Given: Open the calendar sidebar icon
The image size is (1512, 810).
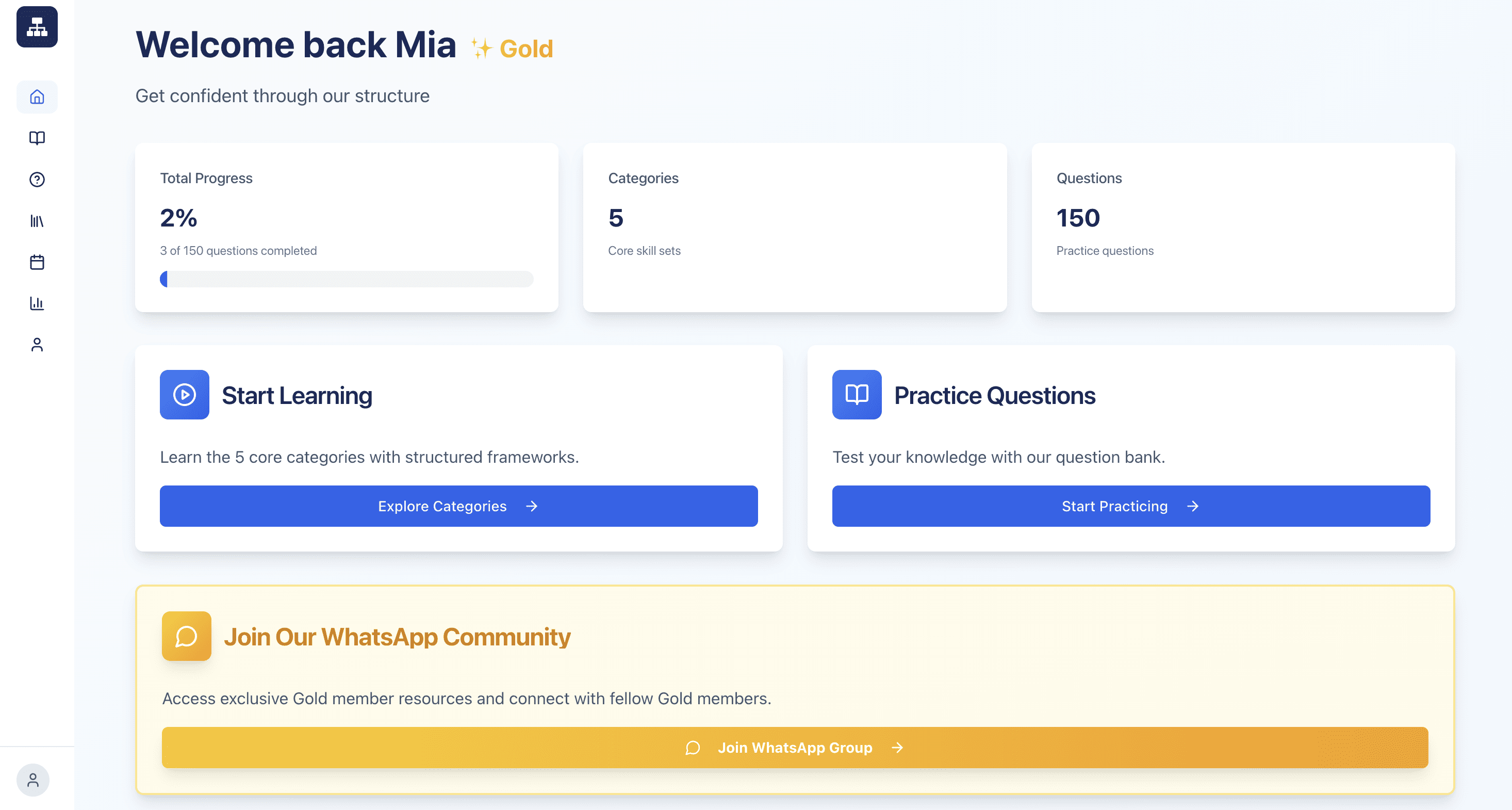Looking at the screenshot, I should click(37, 262).
